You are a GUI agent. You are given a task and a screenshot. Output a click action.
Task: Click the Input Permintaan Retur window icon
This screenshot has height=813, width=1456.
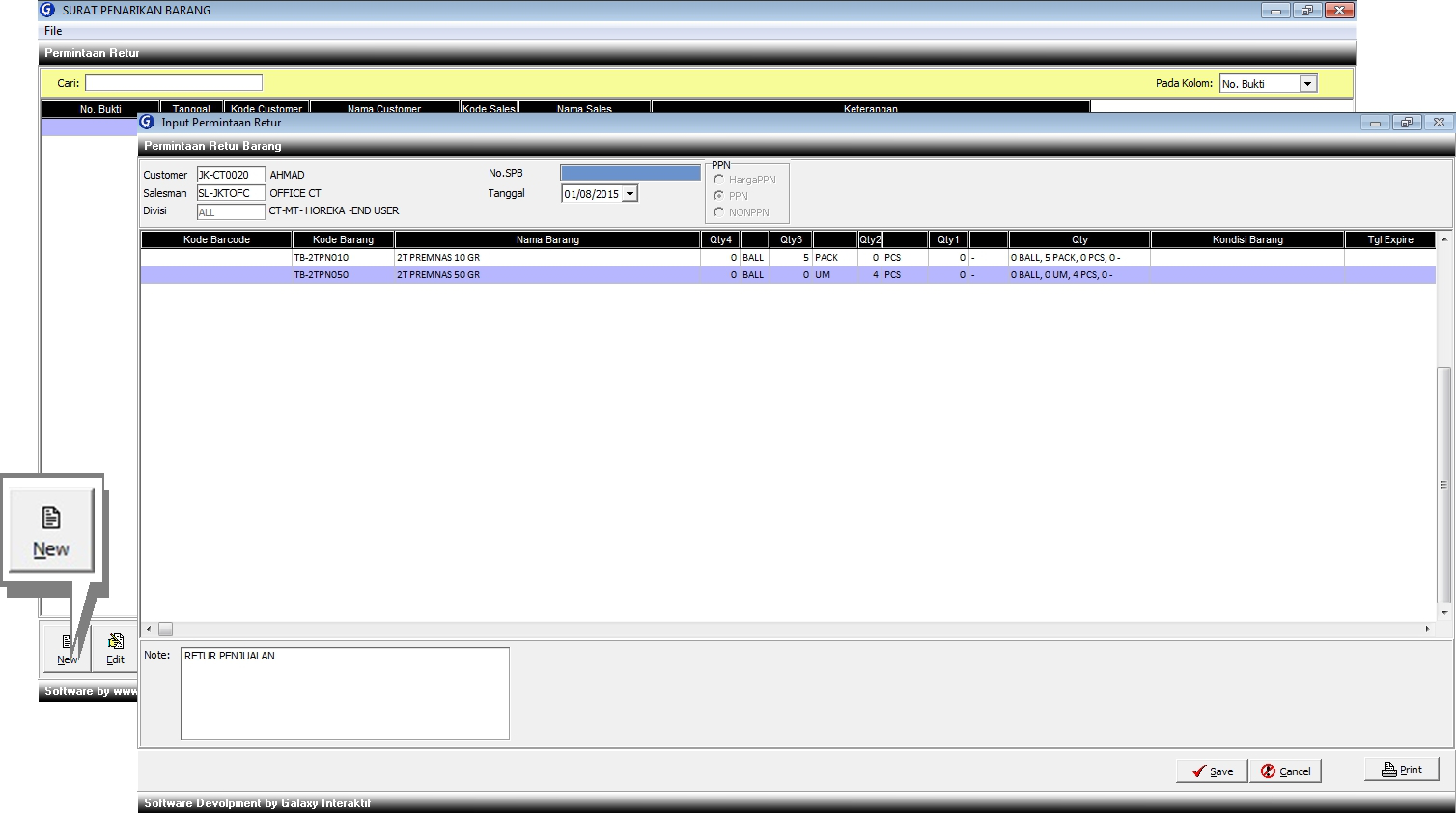click(x=147, y=123)
